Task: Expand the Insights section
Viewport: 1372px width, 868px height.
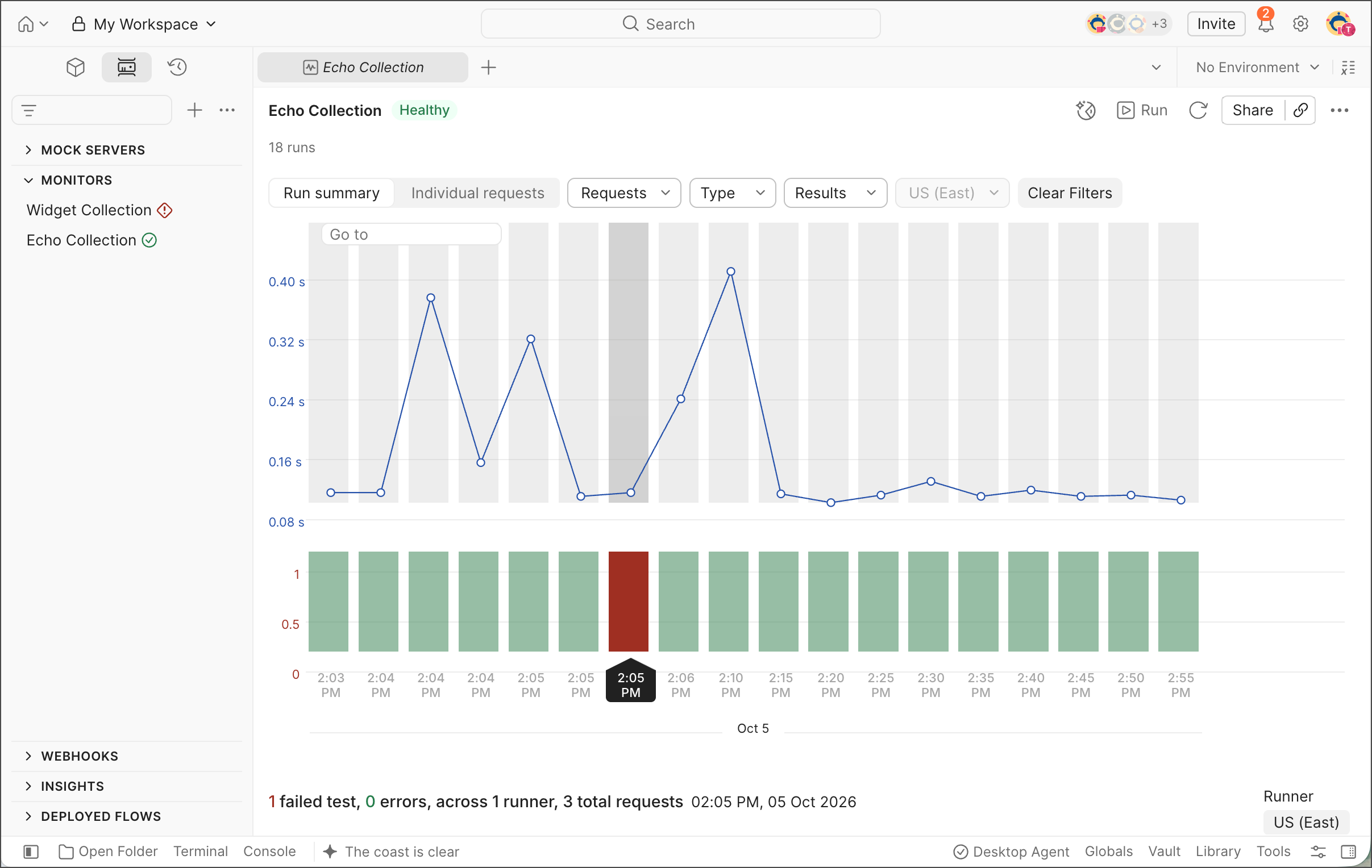Action: (65, 787)
